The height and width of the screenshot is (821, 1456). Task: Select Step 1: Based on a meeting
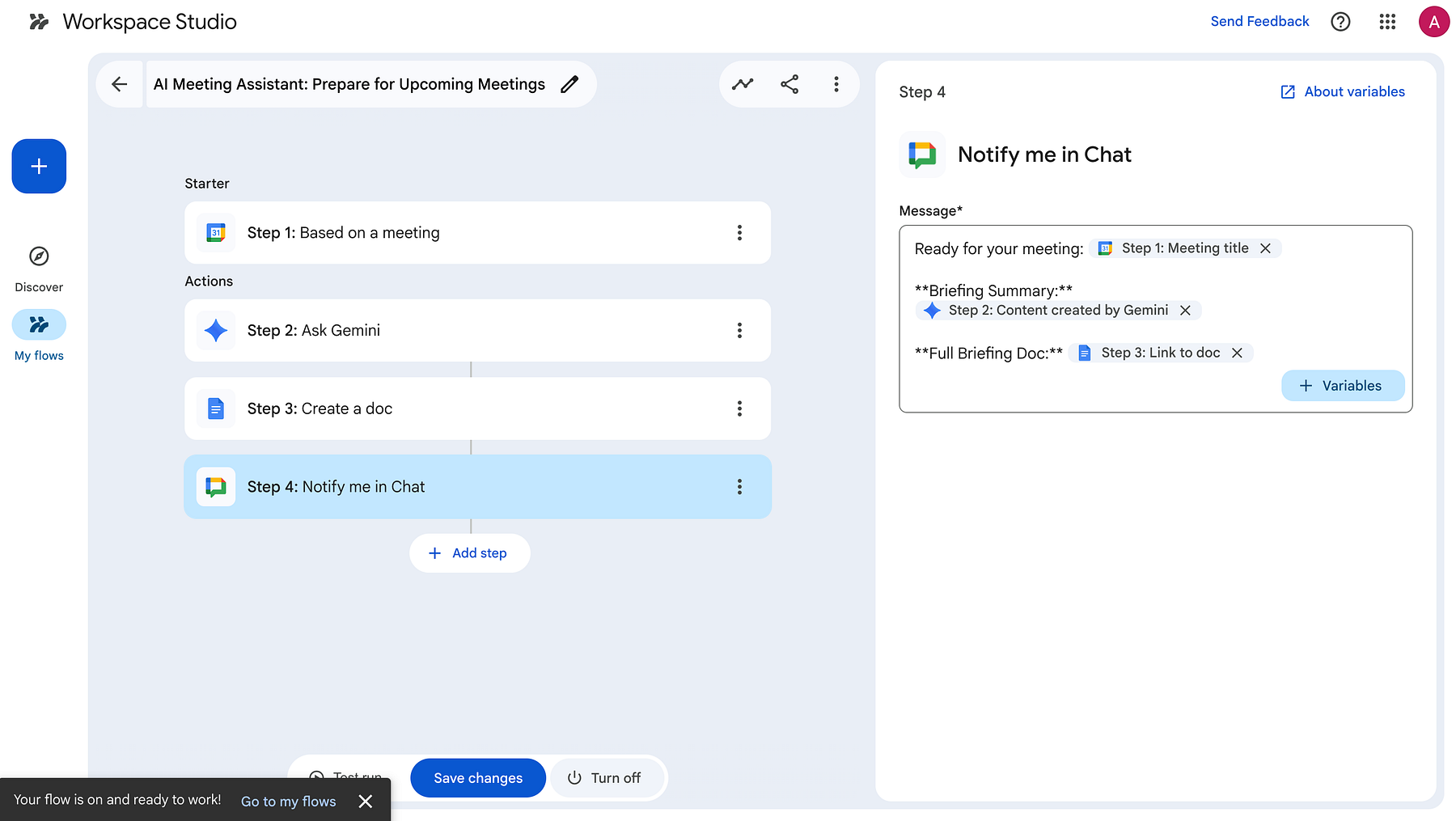[477, 233]
